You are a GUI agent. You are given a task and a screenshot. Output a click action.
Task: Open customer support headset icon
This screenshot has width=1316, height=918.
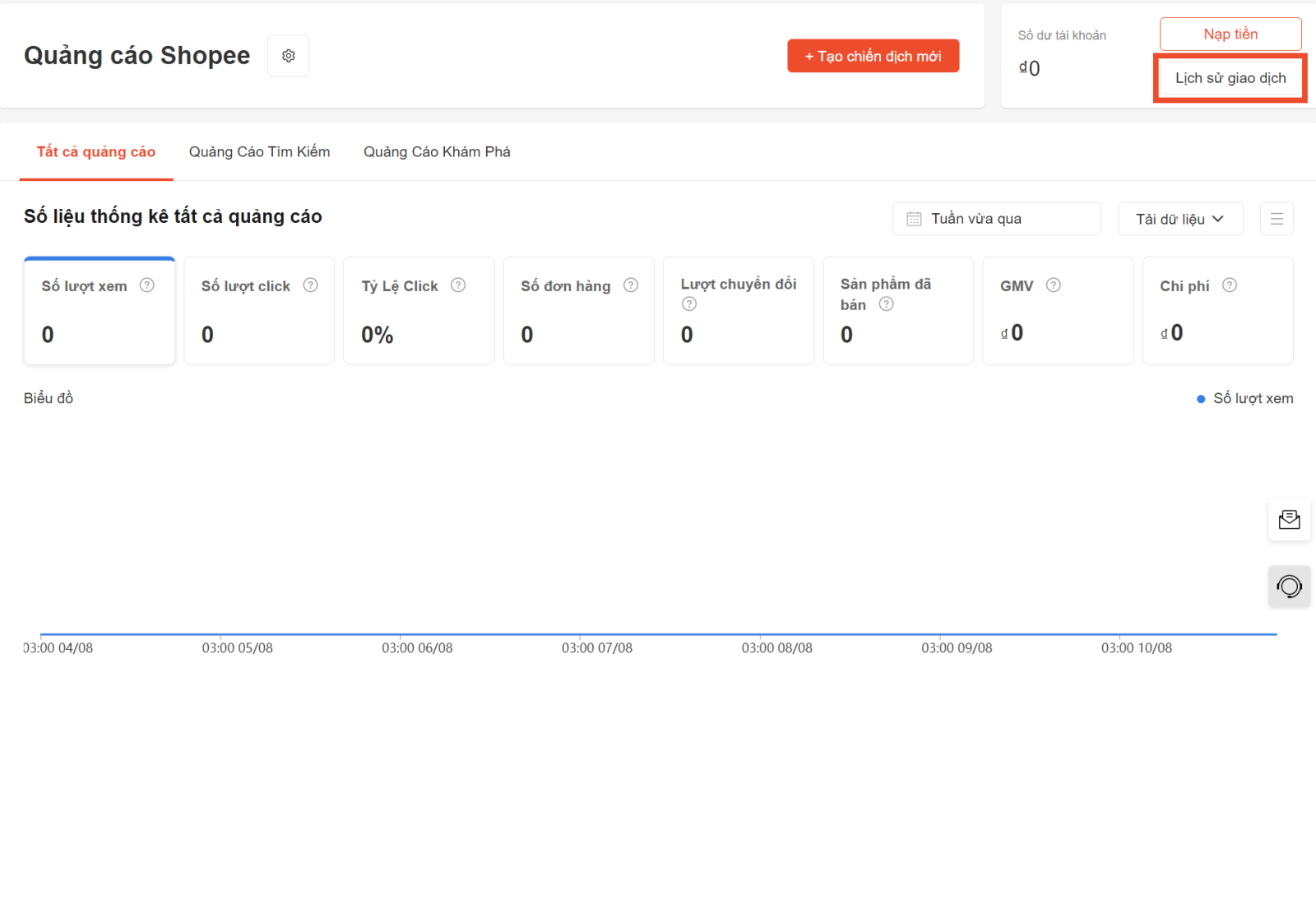click(x=1289, y=586)
